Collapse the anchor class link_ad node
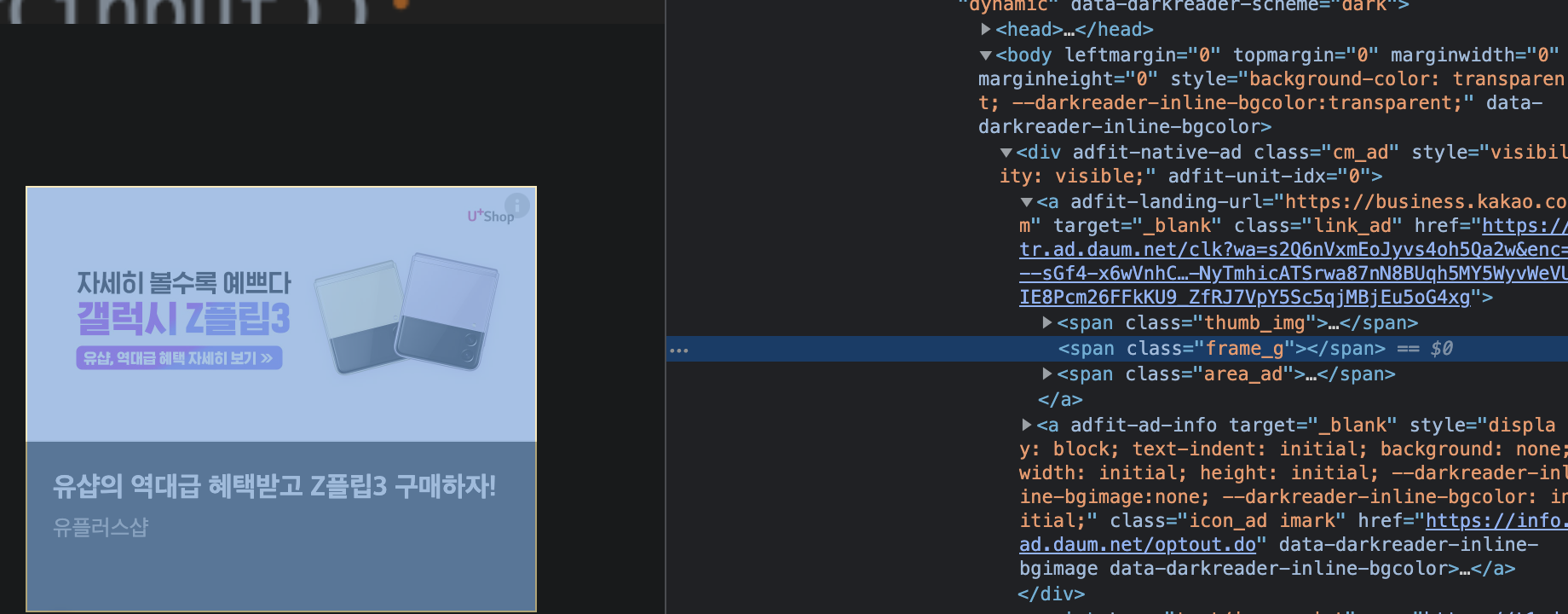The width and height of the screenshot is (1568, 614). coord(1027,202)
